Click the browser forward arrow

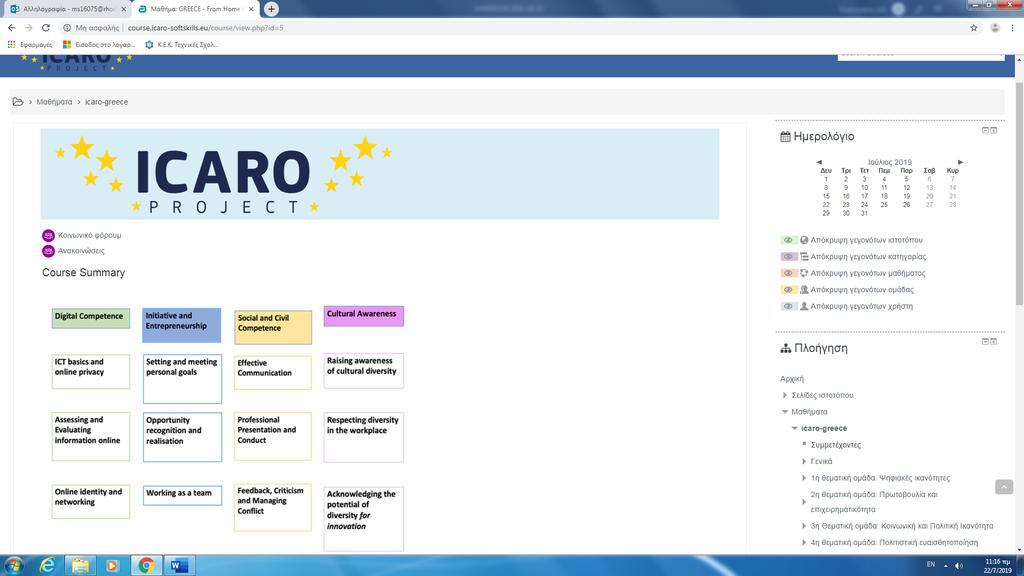click(29, 28)
